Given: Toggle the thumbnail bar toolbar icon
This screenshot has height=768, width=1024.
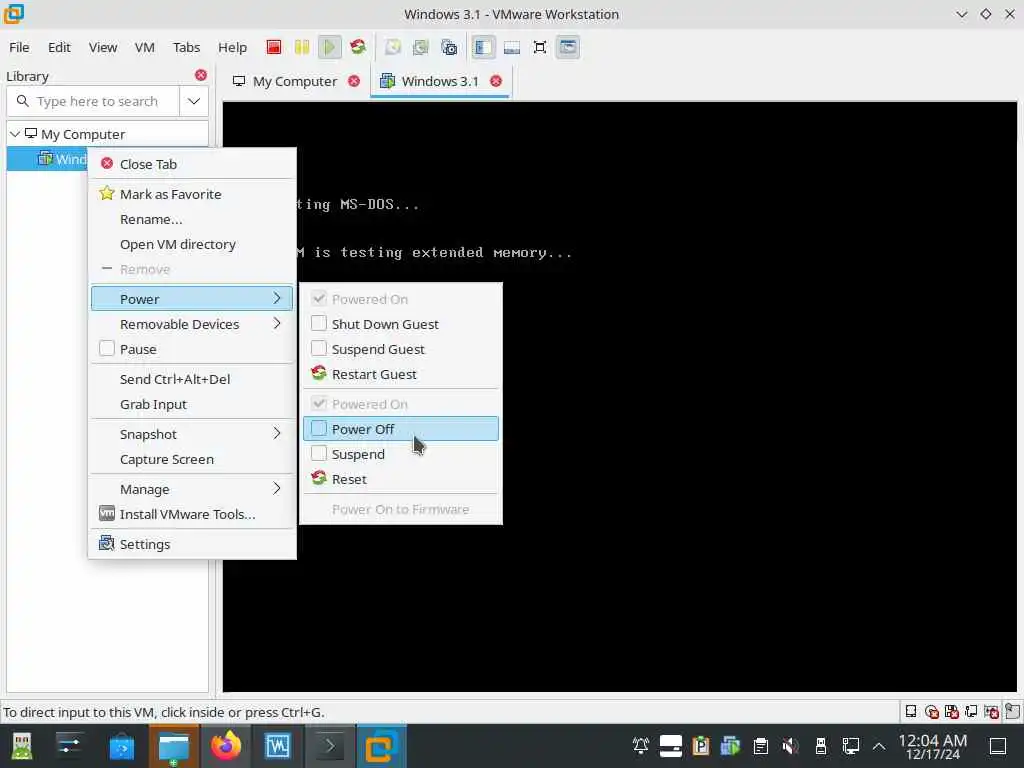Looking at the screenshot, I should tap(512, 47).
